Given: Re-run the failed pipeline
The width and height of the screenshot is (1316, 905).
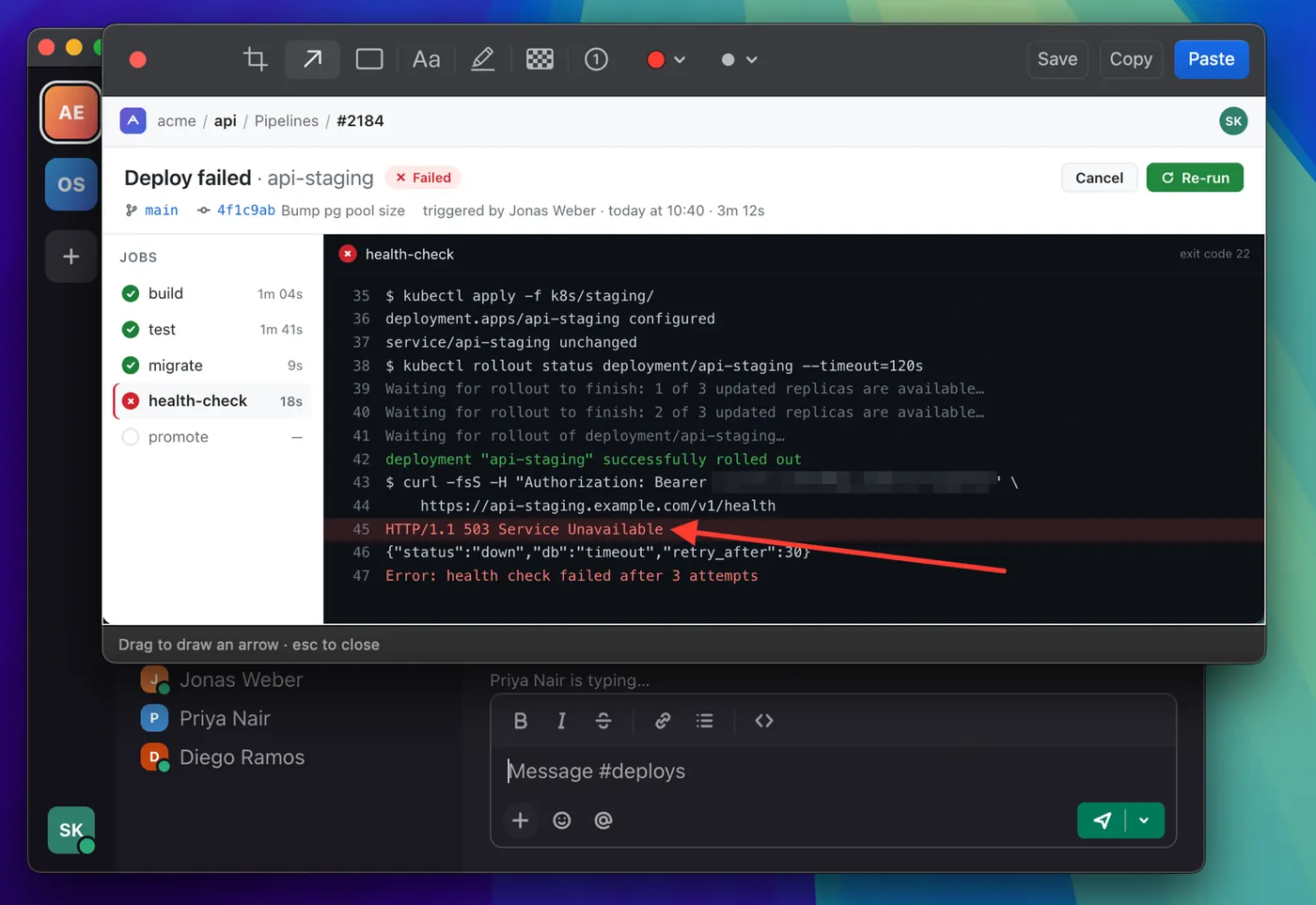Looking at the screenshot, I should pyautogui.click(x=1195, y=178).
